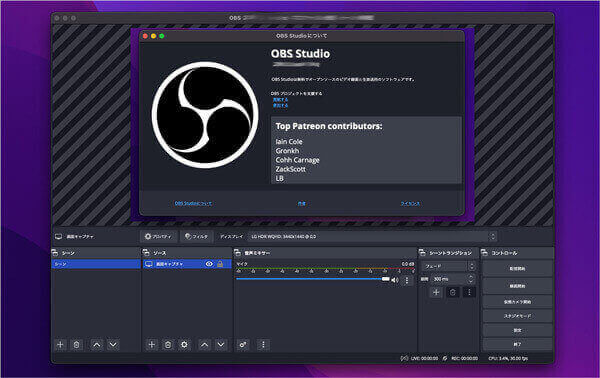The height and width of the screenshot is (378, 600).
Task: Click the REC status icon in status bar
Action: (x=445, y=358)
